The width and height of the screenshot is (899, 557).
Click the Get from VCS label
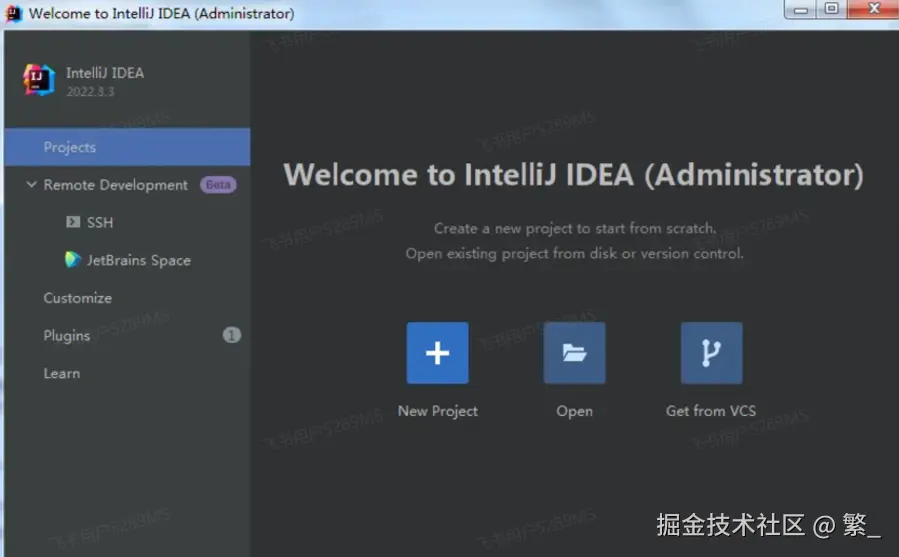tap(711, 411)
